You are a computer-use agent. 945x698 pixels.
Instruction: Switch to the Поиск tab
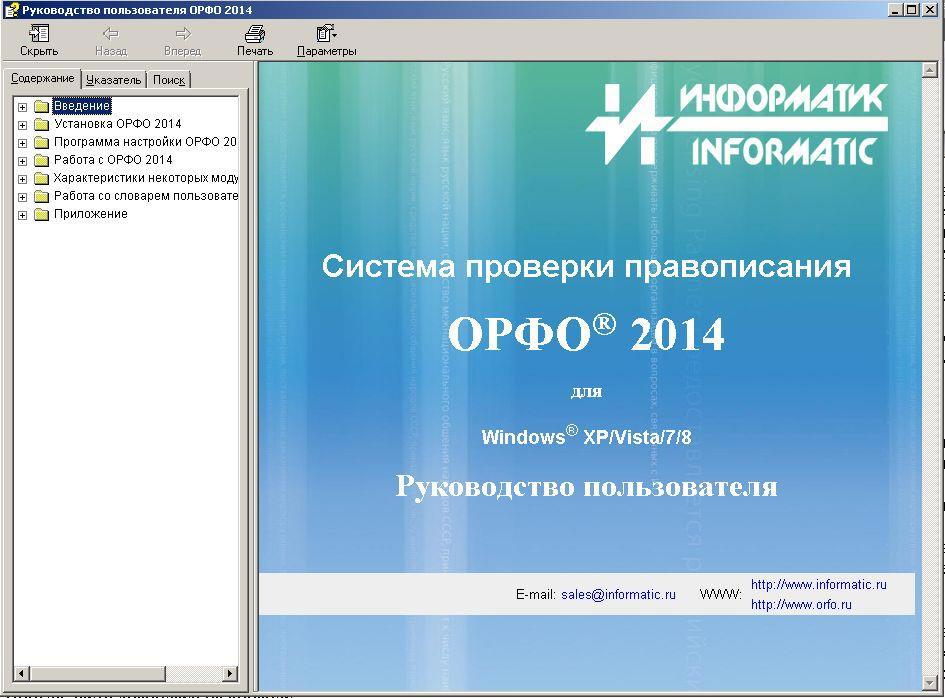pos(168,80)
